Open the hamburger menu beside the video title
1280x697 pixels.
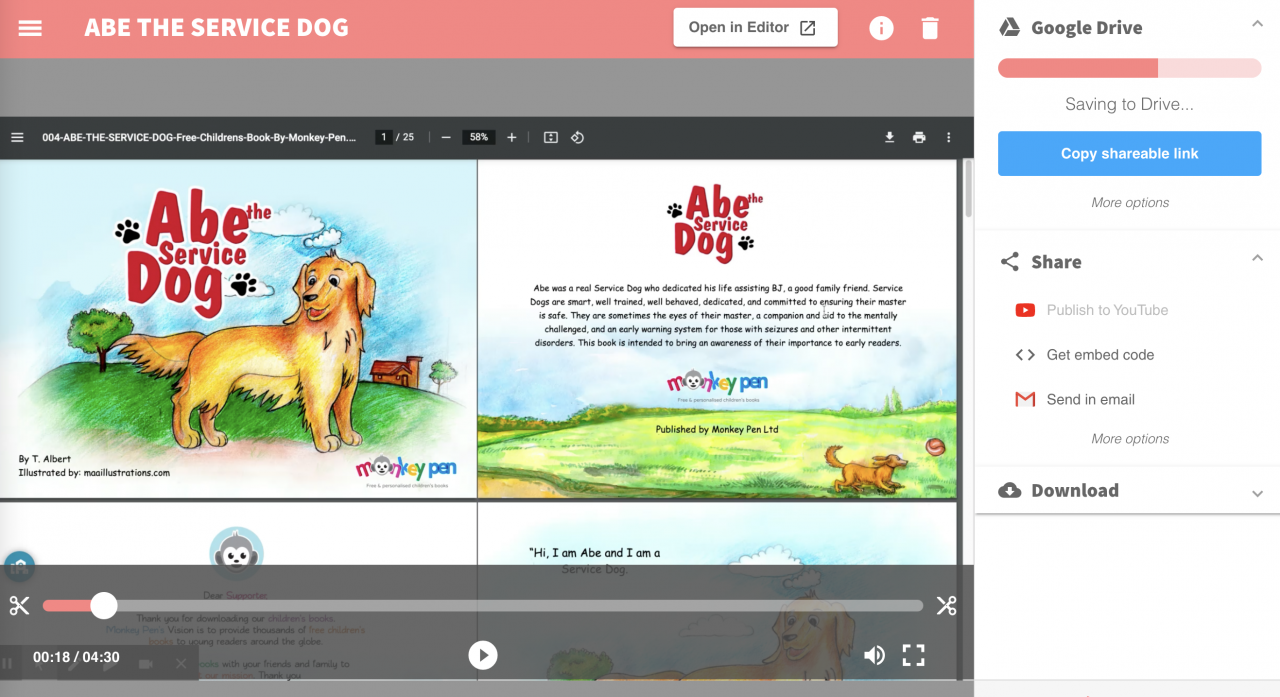(x=30, y=28)
